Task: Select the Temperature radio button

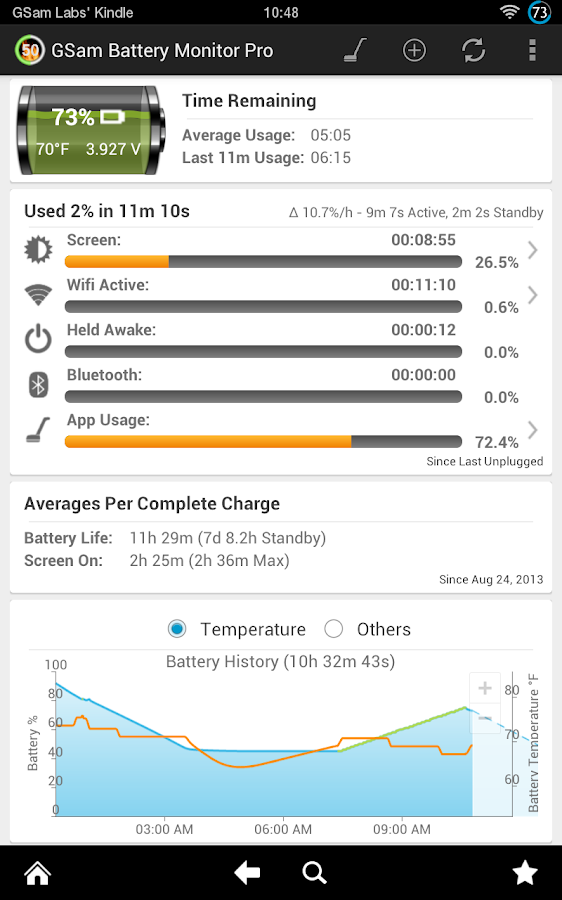Action: pos(177,629)
